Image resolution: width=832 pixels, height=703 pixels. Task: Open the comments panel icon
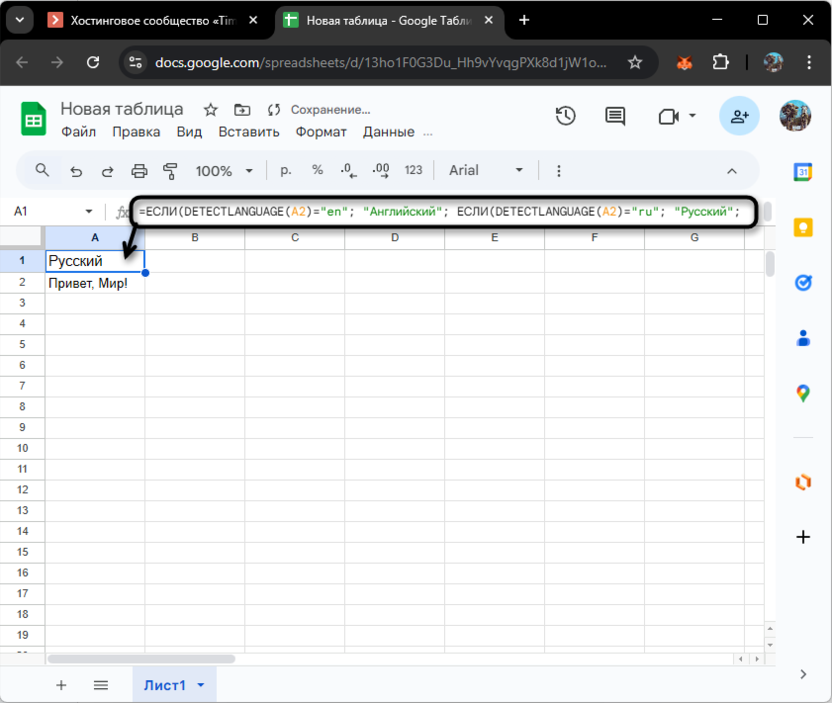tap(615, 116)
